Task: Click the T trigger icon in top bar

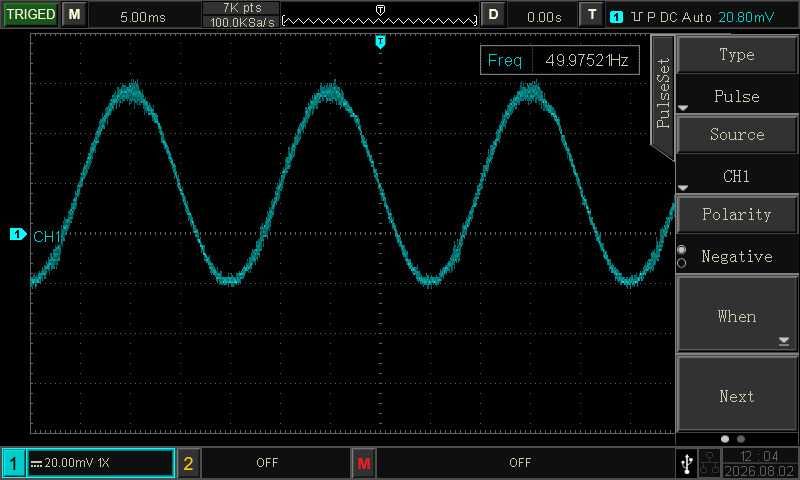Action: (x=592, y=14)
